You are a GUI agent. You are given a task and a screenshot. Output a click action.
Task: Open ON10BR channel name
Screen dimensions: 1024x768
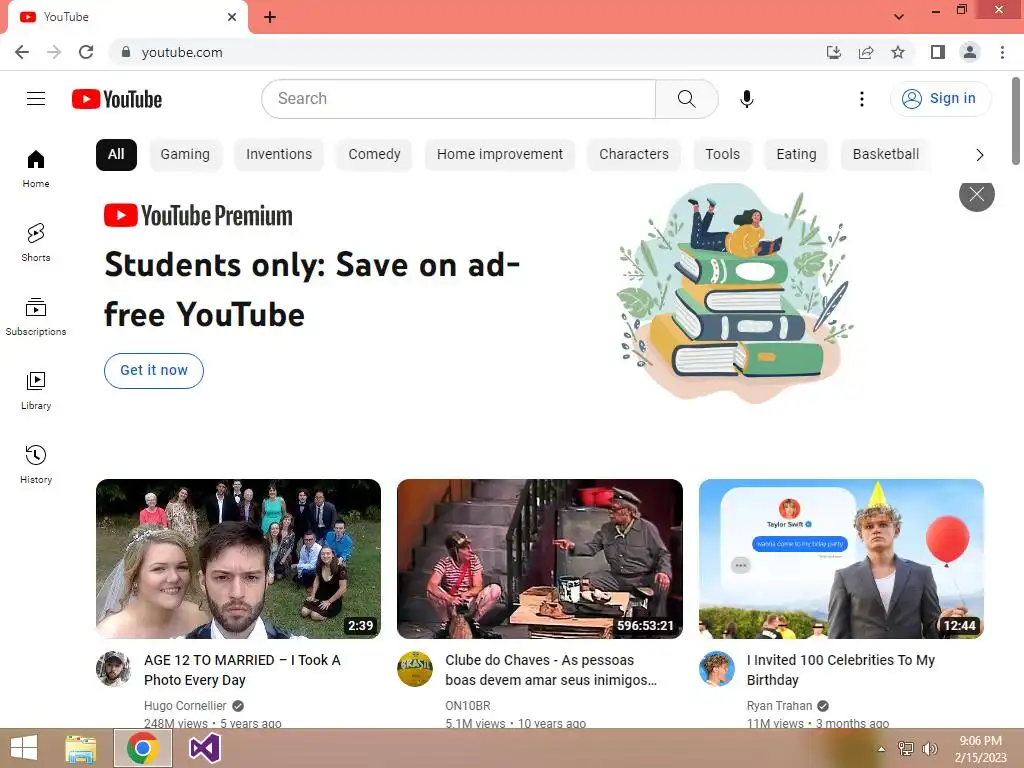(468, 706)
